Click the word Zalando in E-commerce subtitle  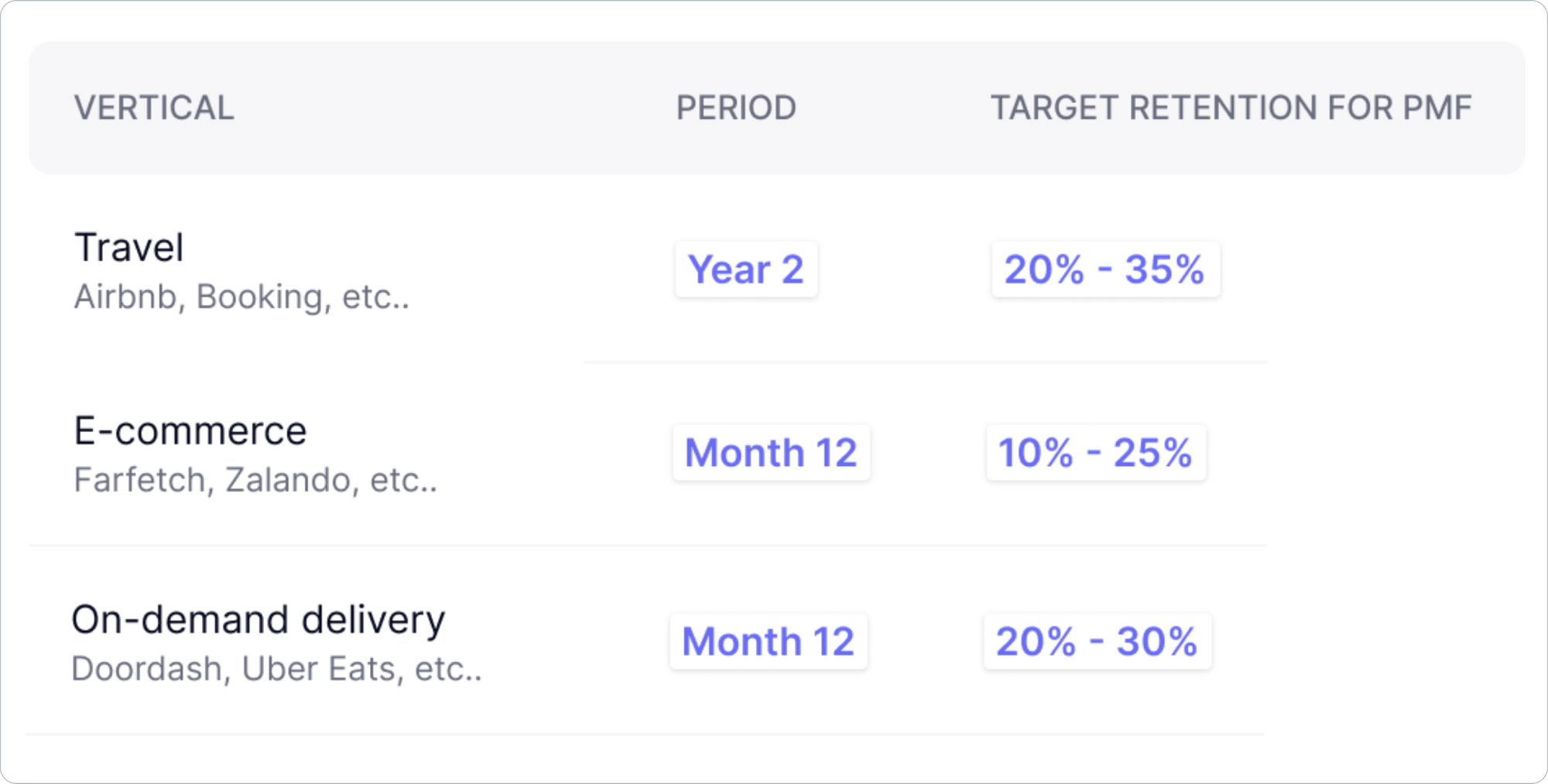288,481
